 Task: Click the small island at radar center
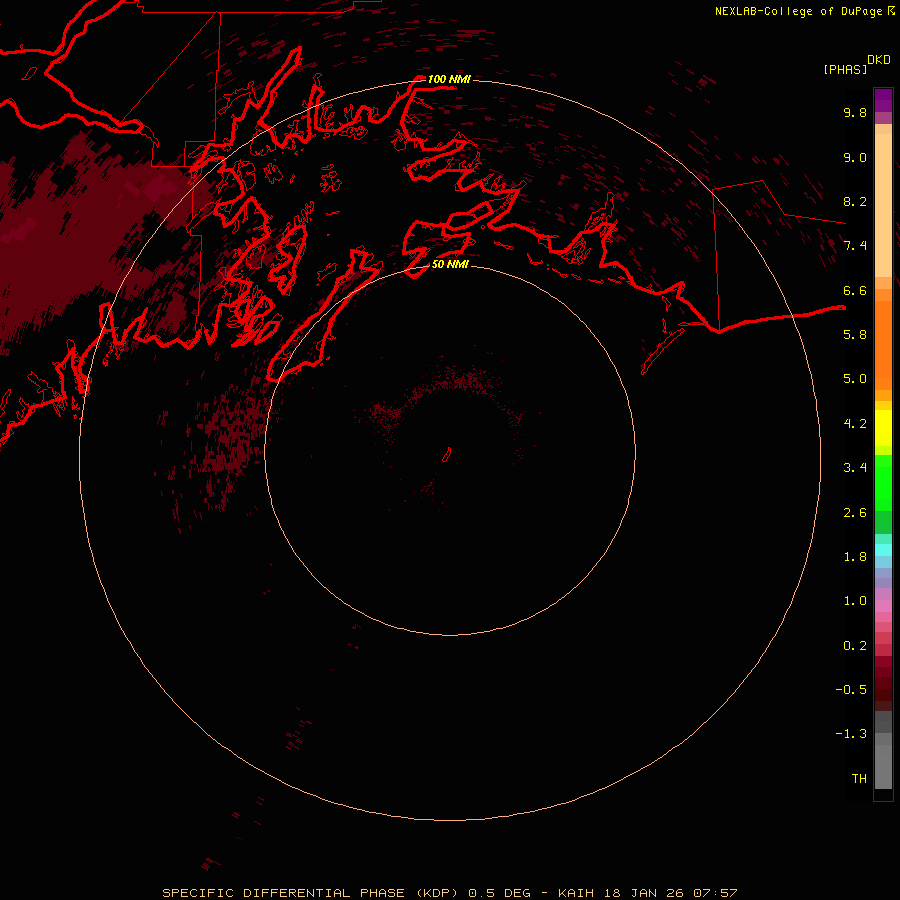click(x=447, y=455)
